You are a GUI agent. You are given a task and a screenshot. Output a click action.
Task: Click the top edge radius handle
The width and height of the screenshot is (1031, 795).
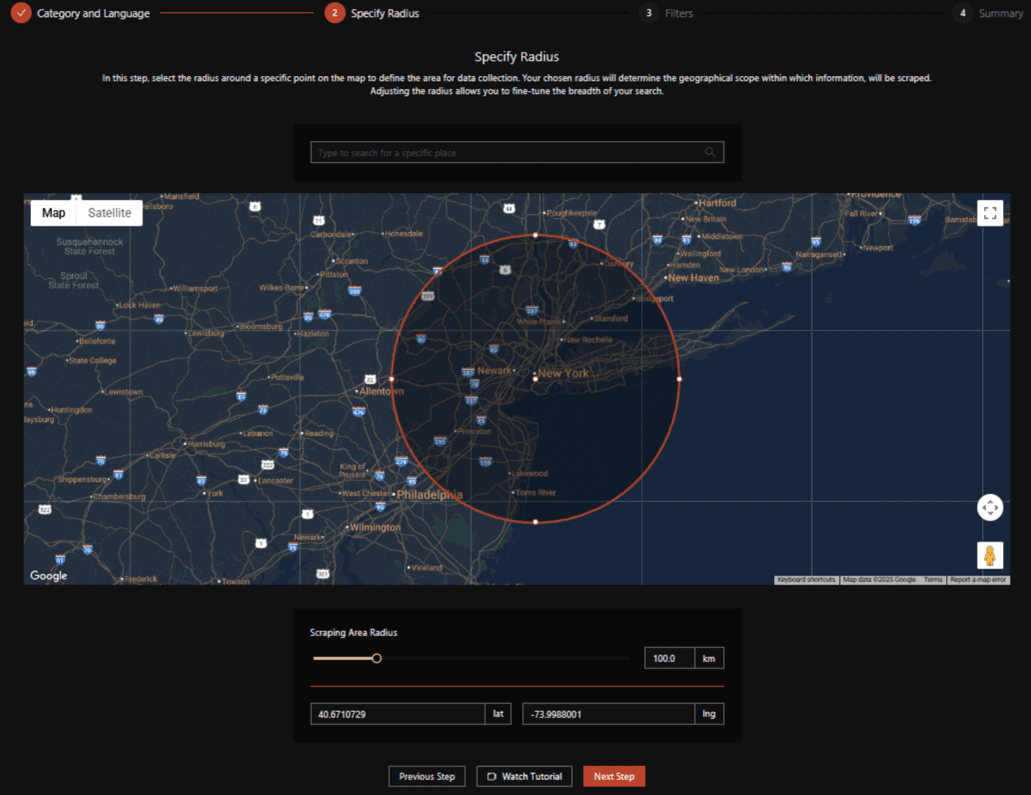point(536,236)
